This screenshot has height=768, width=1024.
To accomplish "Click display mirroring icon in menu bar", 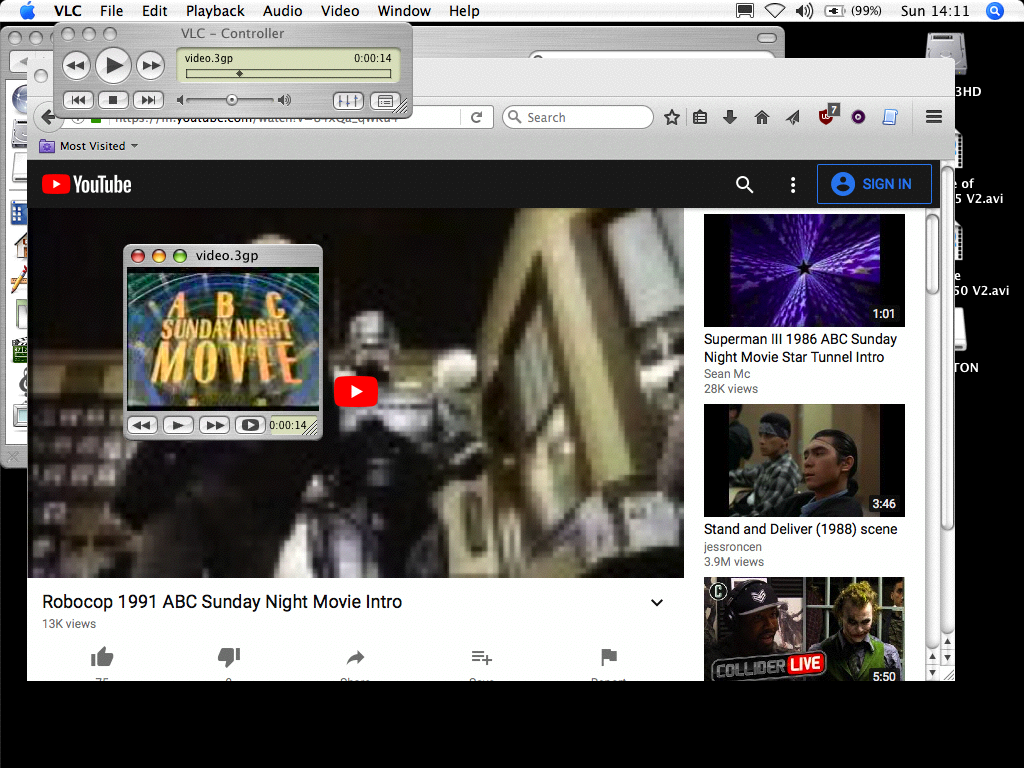I will click(745, 11).
